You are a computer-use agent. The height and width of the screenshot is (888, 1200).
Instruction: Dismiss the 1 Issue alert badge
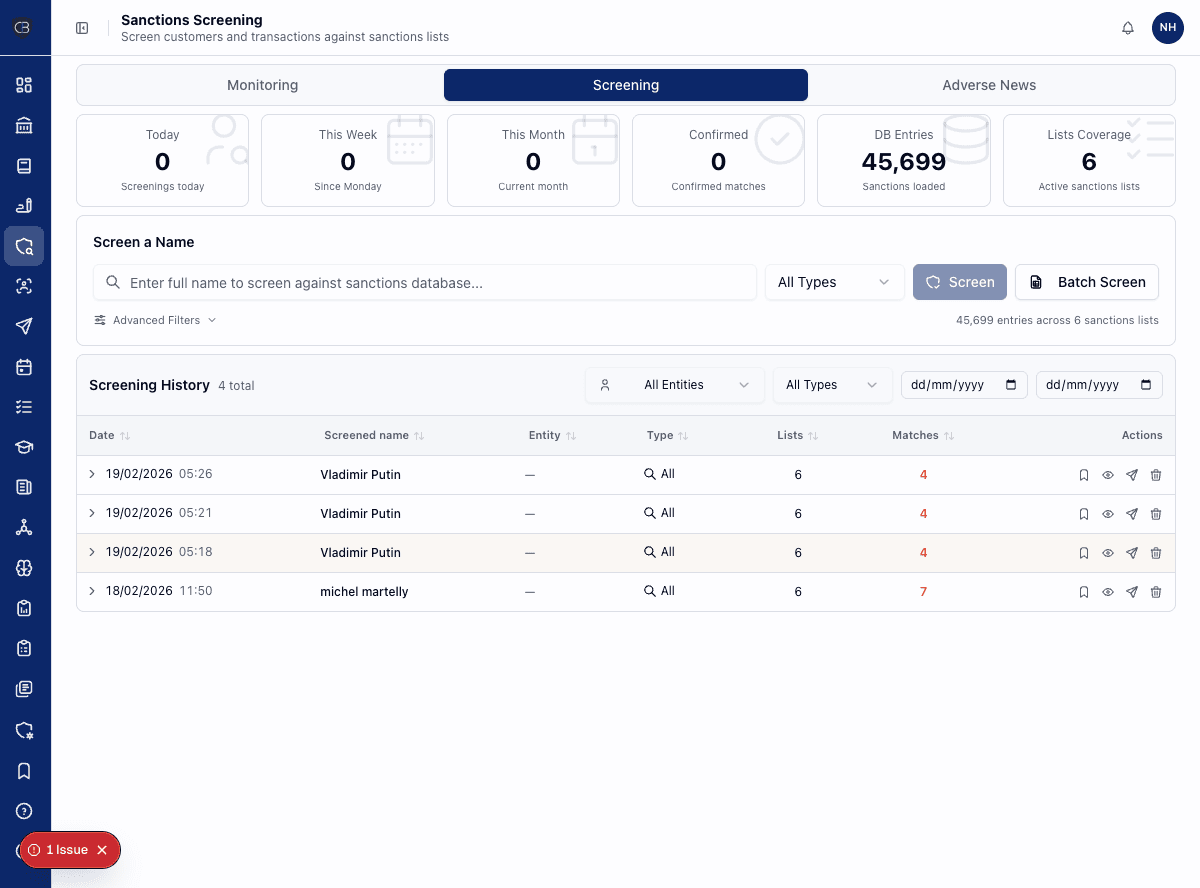(x=102, y=850)
